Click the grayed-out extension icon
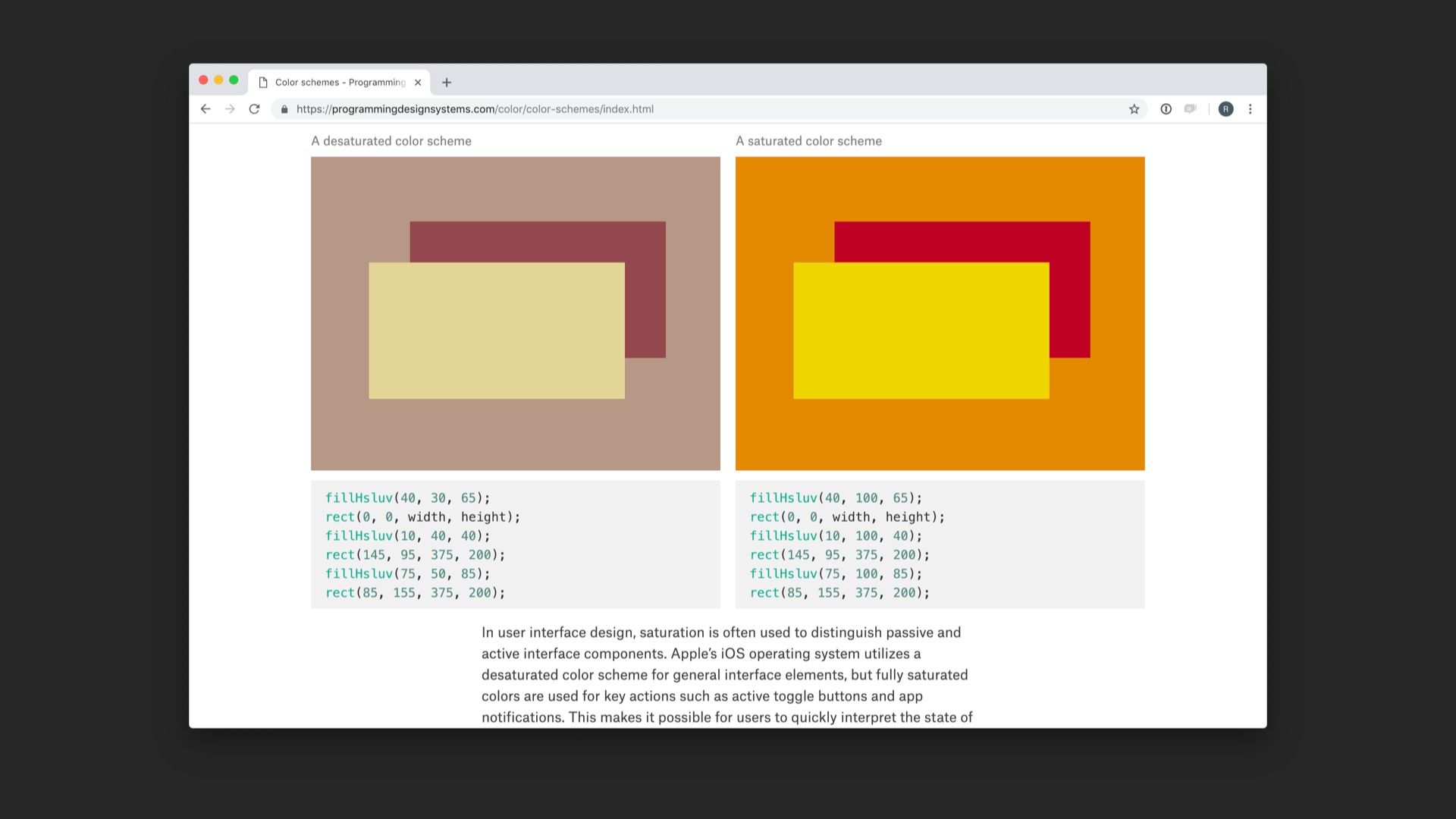This screenshot has height=819, width=1456. (x=1191, y=109)
